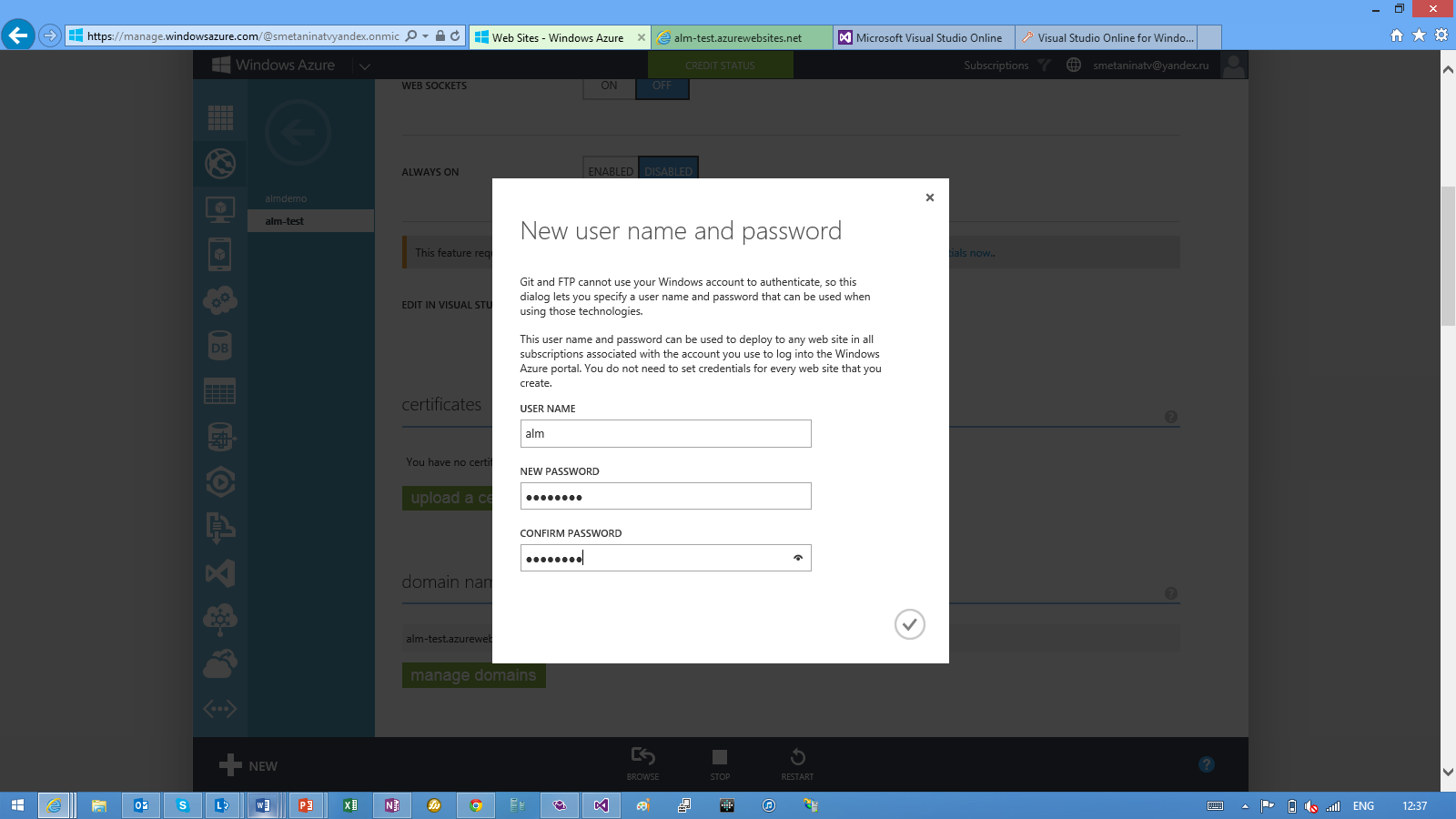Focus the New Password field
The width and height of the screenshot is (1456, 819).
click(665, 496)
